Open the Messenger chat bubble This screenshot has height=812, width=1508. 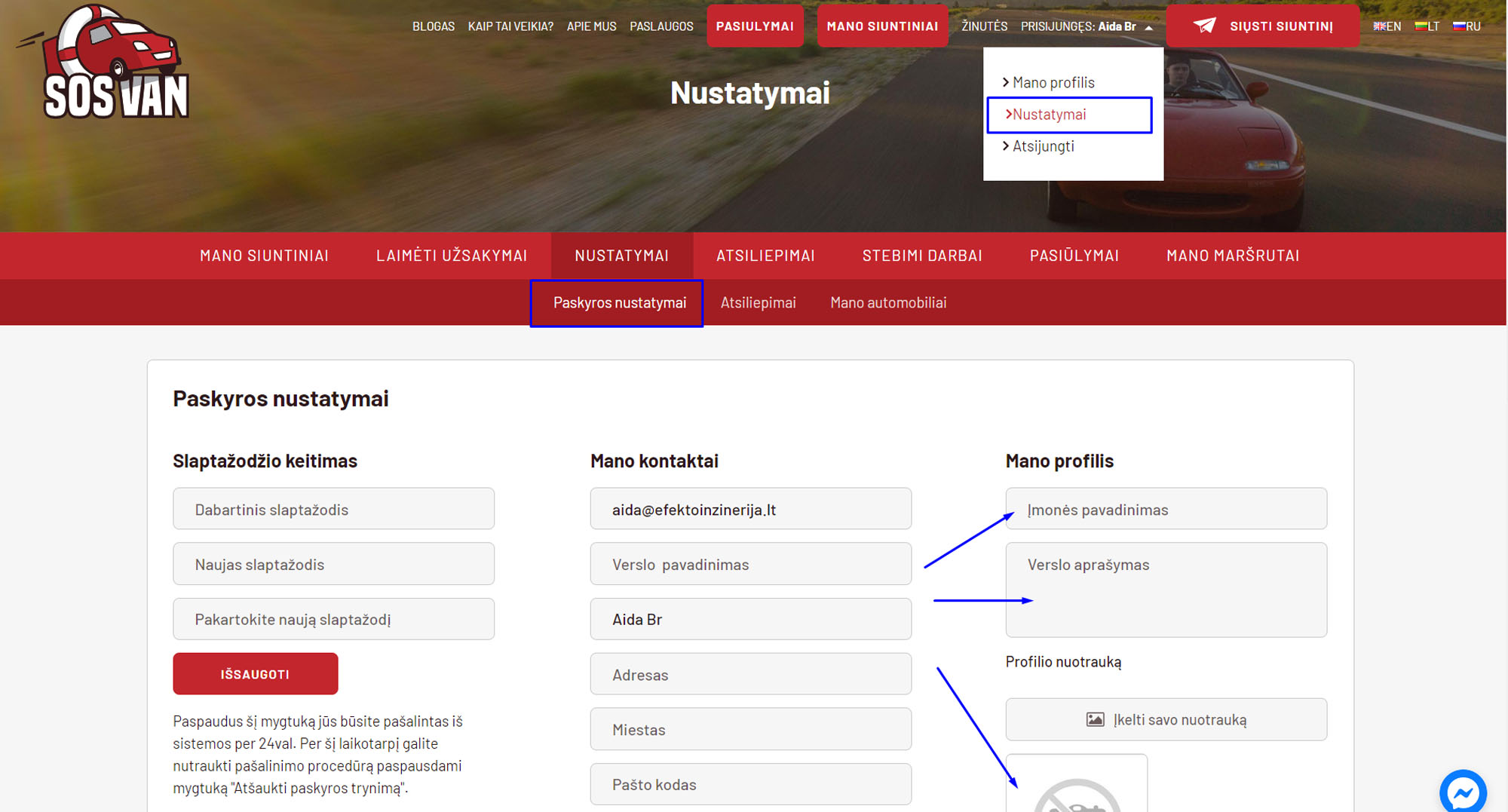[1463, 792]
